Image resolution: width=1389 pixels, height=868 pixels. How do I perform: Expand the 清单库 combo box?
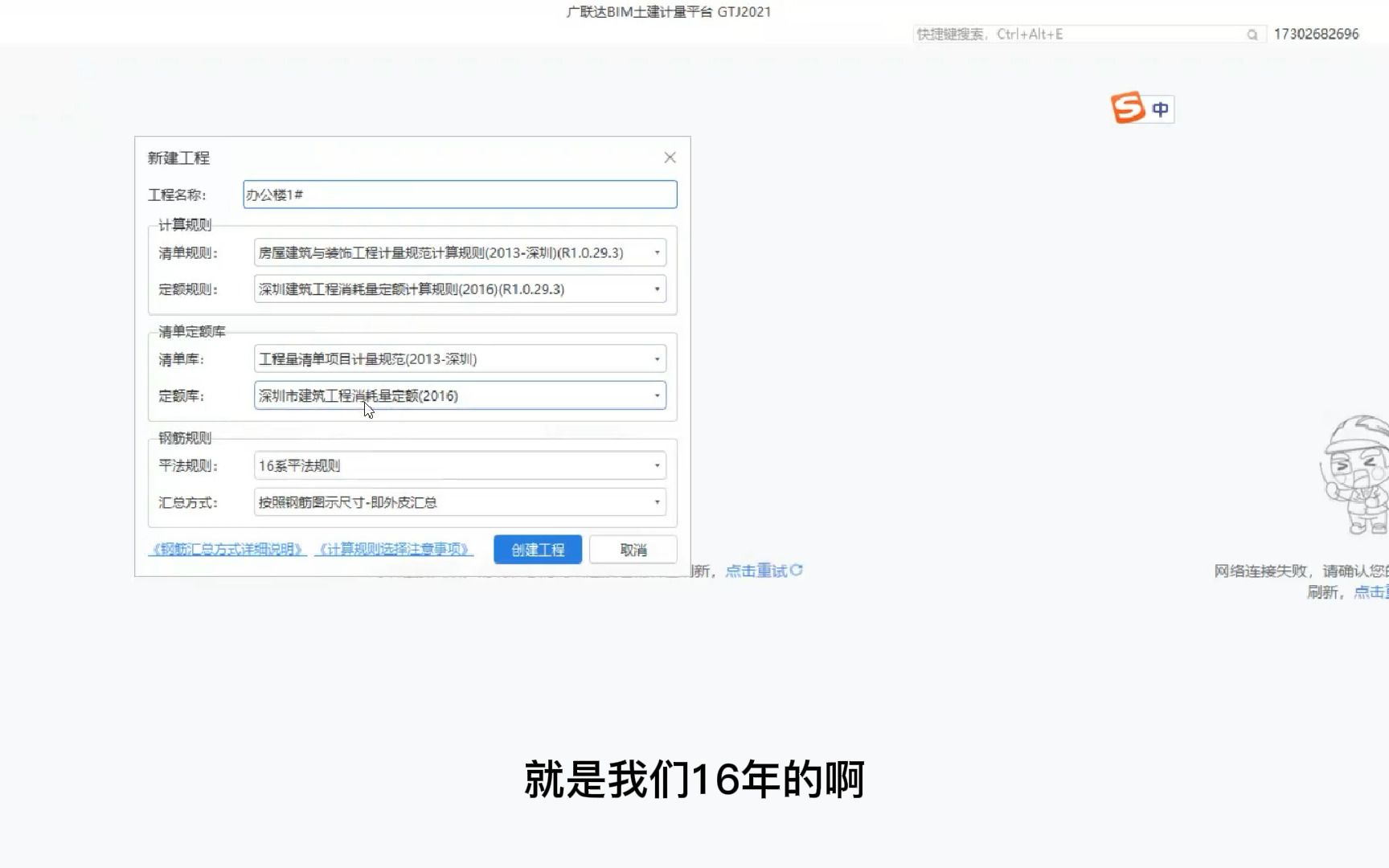click(460, 359)
